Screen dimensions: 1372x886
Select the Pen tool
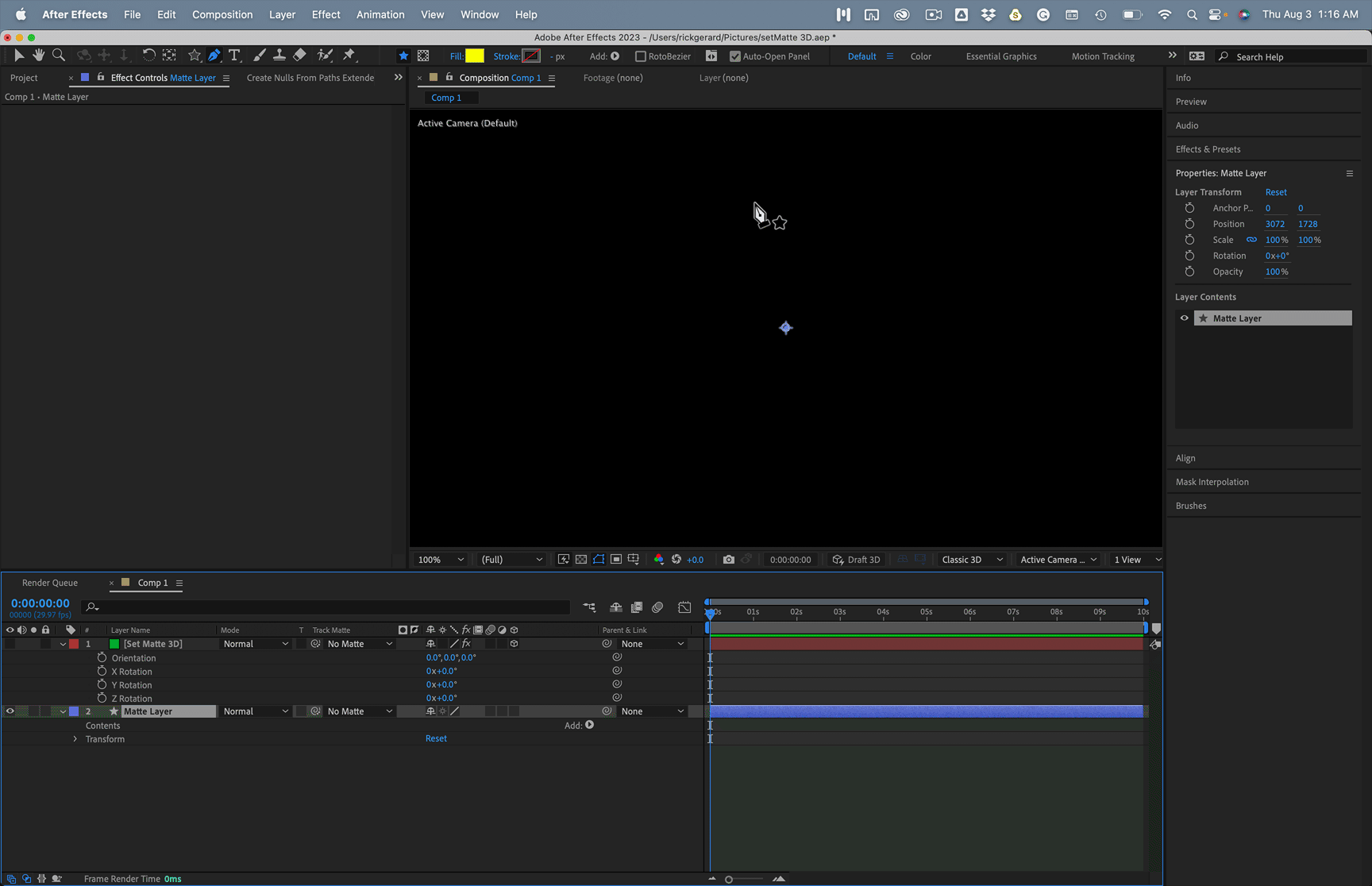click(x=214, y=55)
